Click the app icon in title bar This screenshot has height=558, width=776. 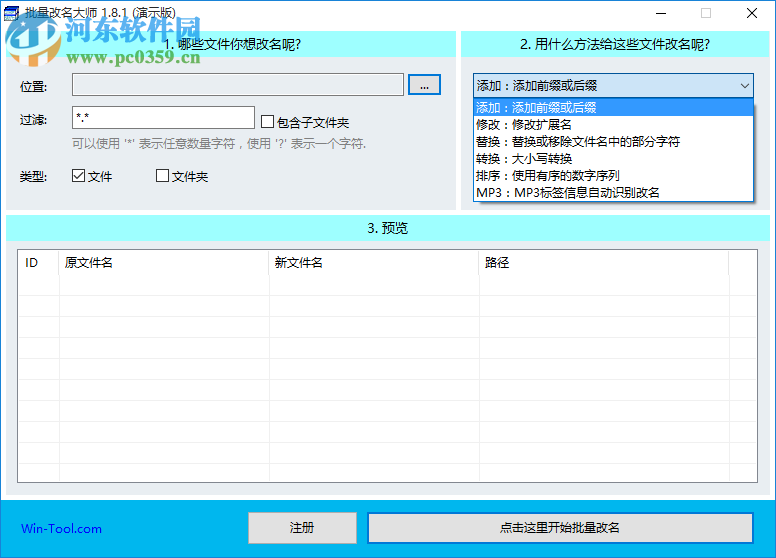point(11,13)
